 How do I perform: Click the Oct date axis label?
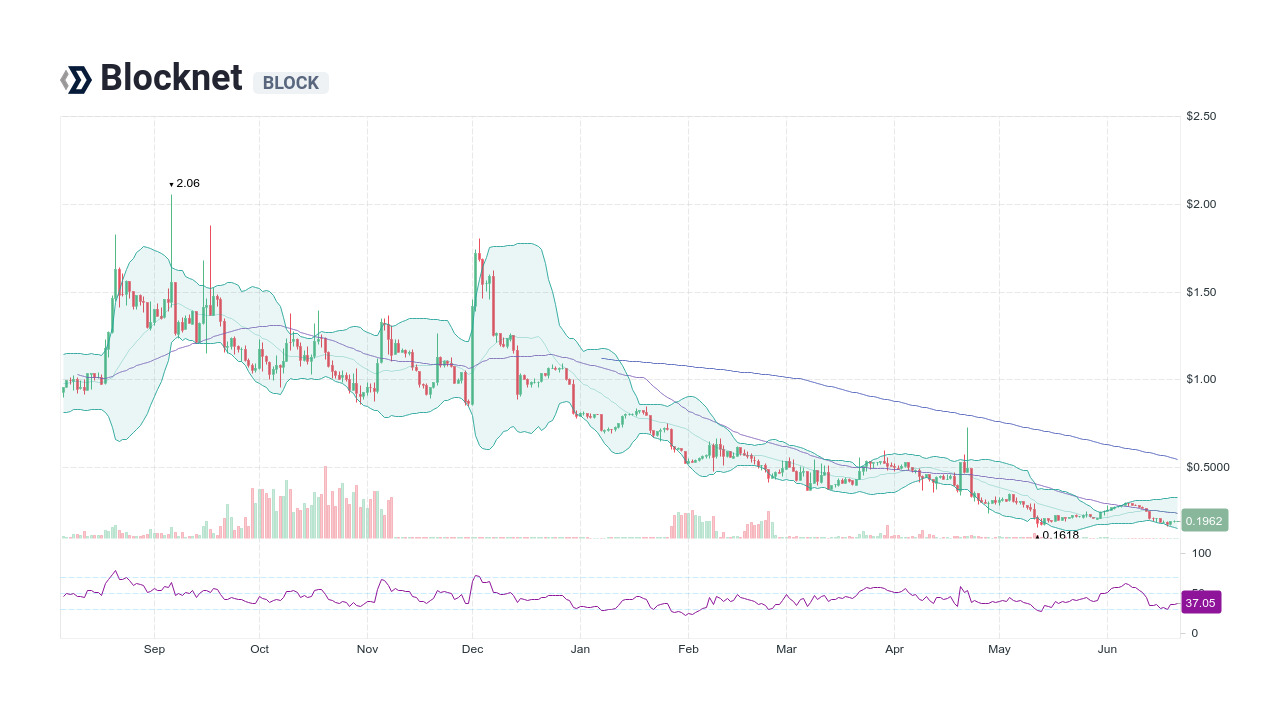coord(260,649)
